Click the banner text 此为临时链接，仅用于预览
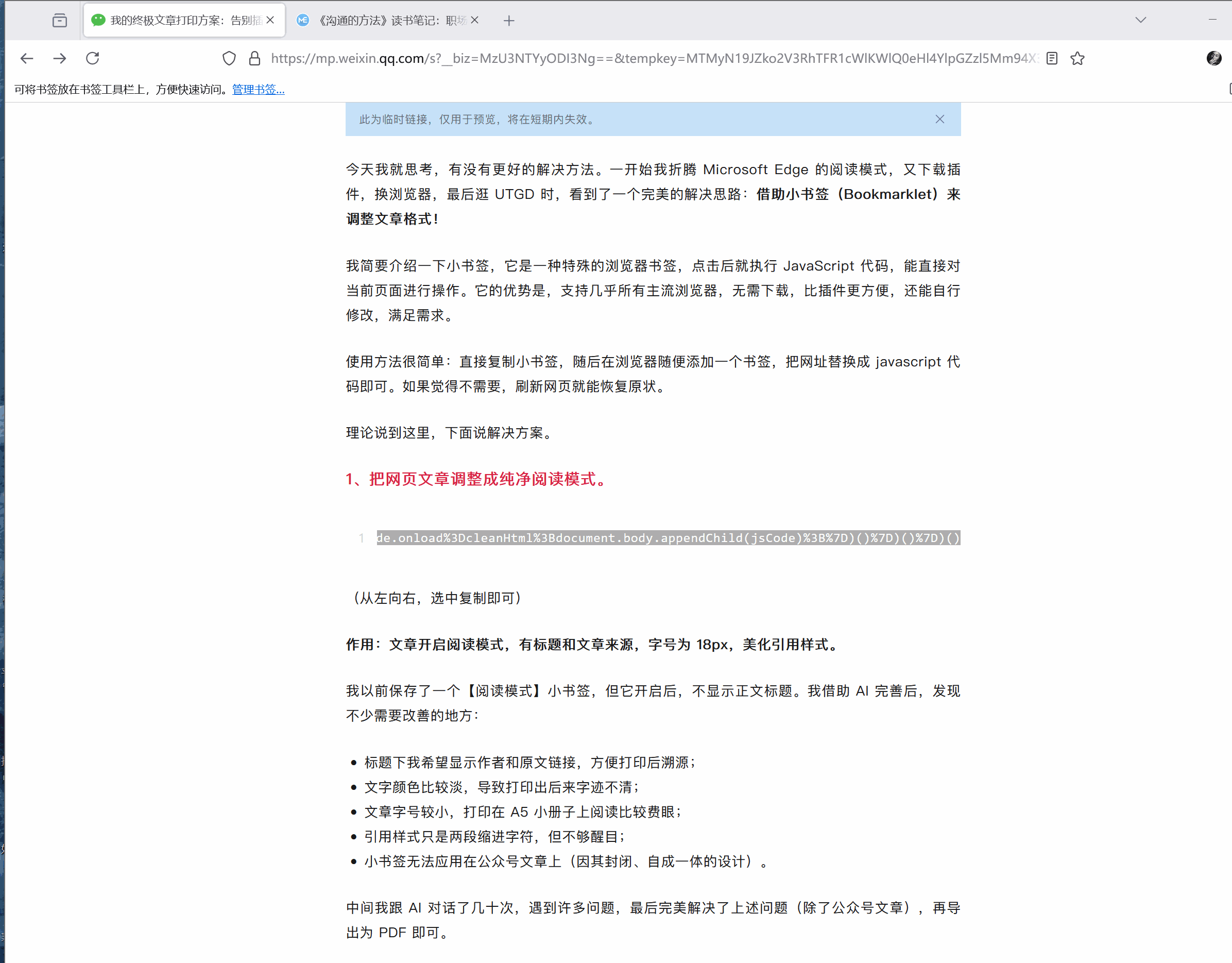This screenshot has width=1232, height=963. (x=477, y=119)
